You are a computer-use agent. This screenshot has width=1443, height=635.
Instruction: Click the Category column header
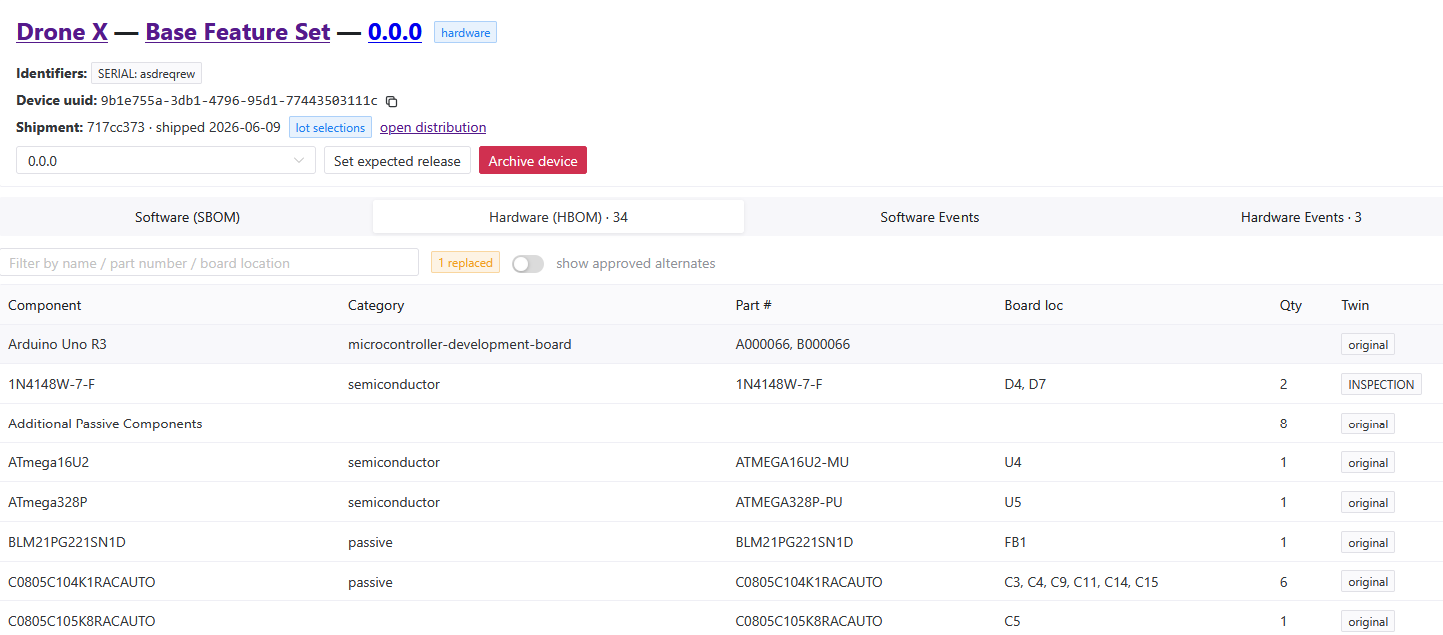coord(376,305)
